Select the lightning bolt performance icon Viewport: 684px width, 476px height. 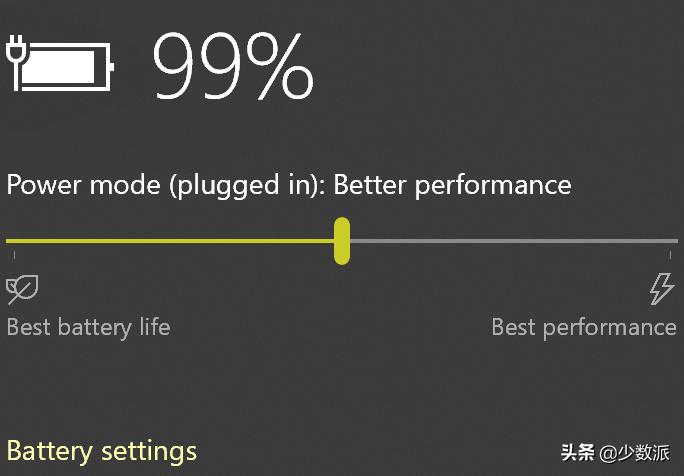pyautogui.click(x=661, y=288)
